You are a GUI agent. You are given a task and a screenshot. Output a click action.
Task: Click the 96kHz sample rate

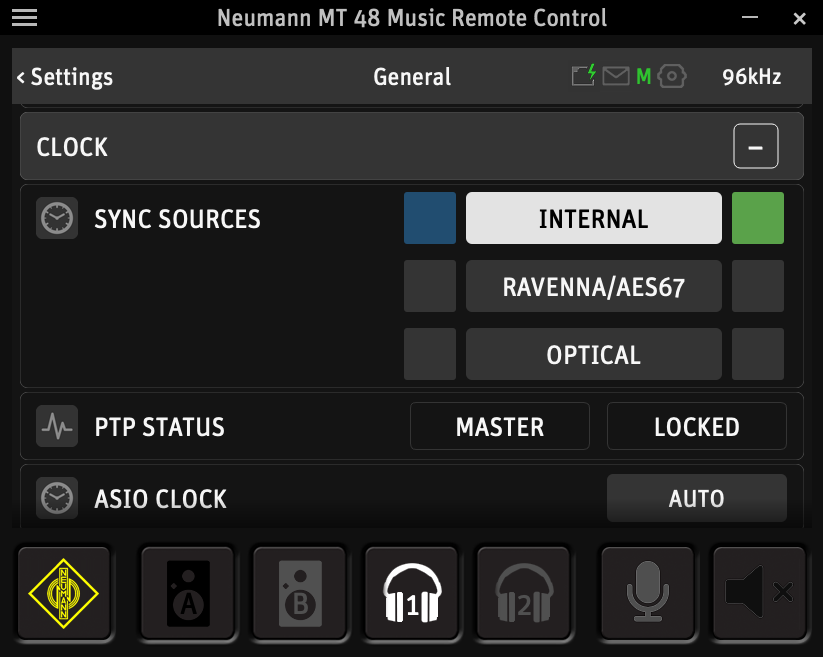coord(752,77)
